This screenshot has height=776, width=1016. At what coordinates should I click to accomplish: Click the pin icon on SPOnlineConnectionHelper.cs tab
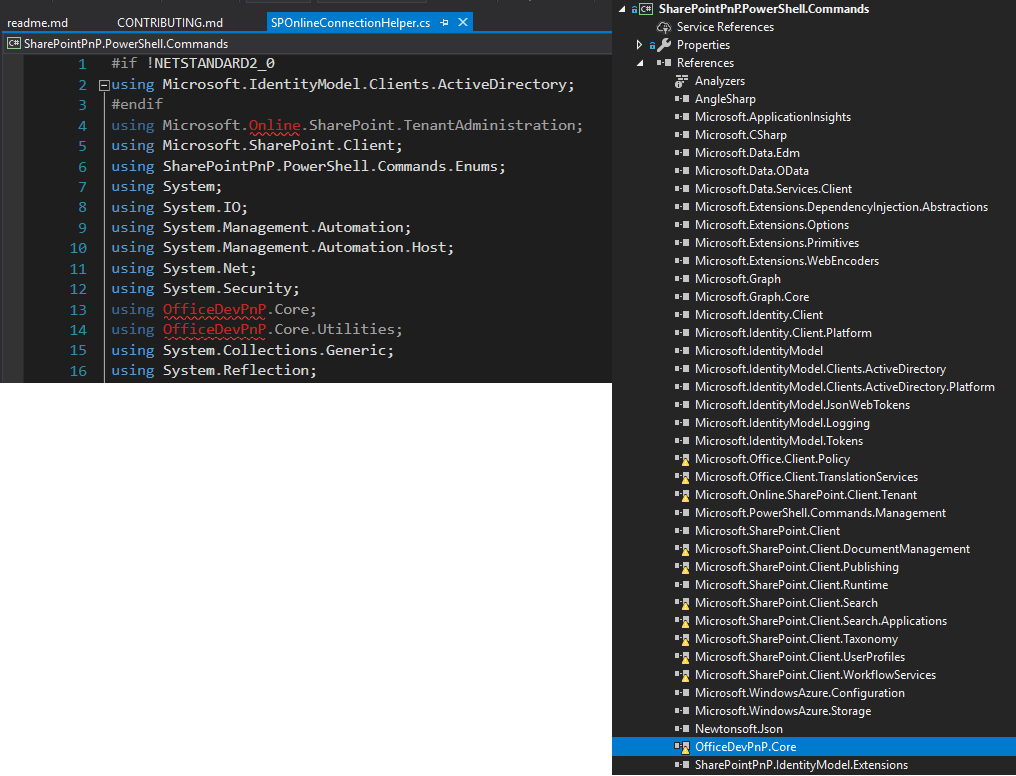pos(444,23)
